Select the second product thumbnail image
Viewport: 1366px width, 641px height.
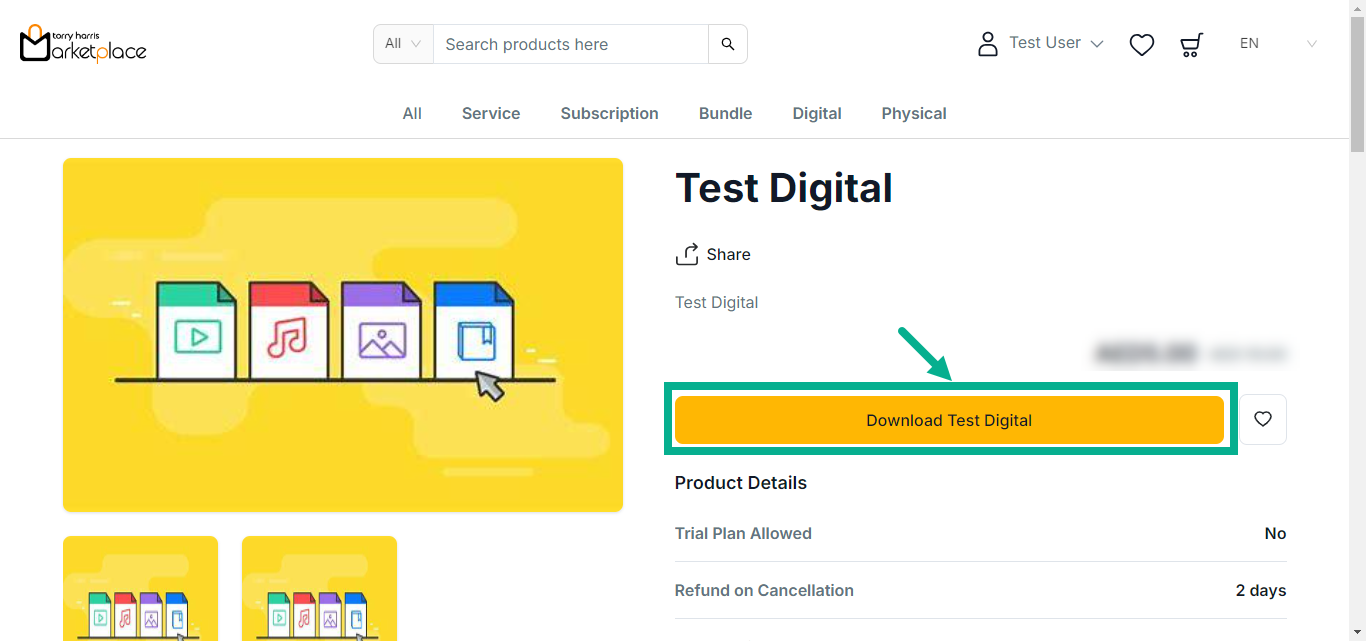319,590
